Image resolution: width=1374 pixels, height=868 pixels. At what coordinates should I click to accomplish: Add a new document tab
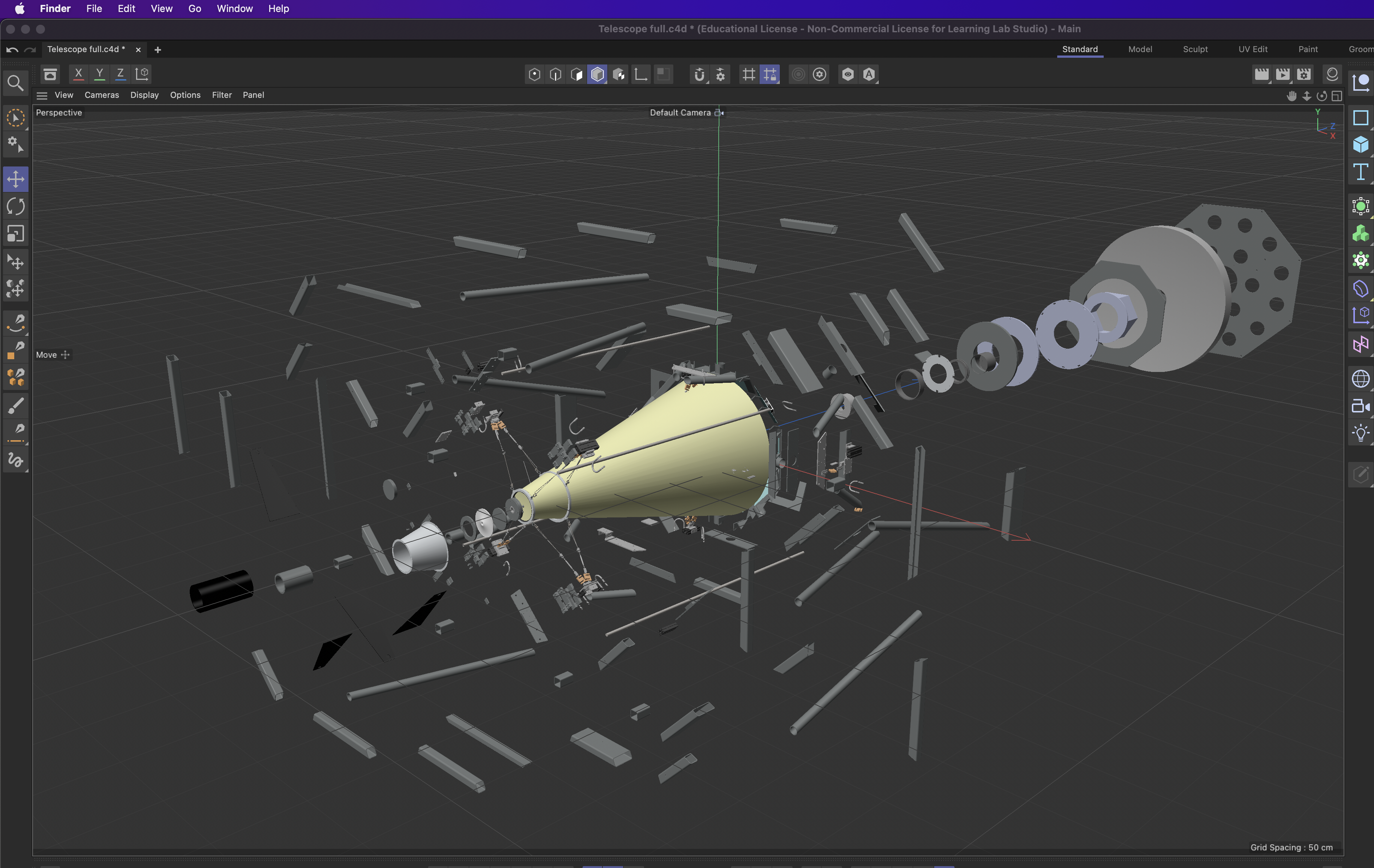coord(157,49)
